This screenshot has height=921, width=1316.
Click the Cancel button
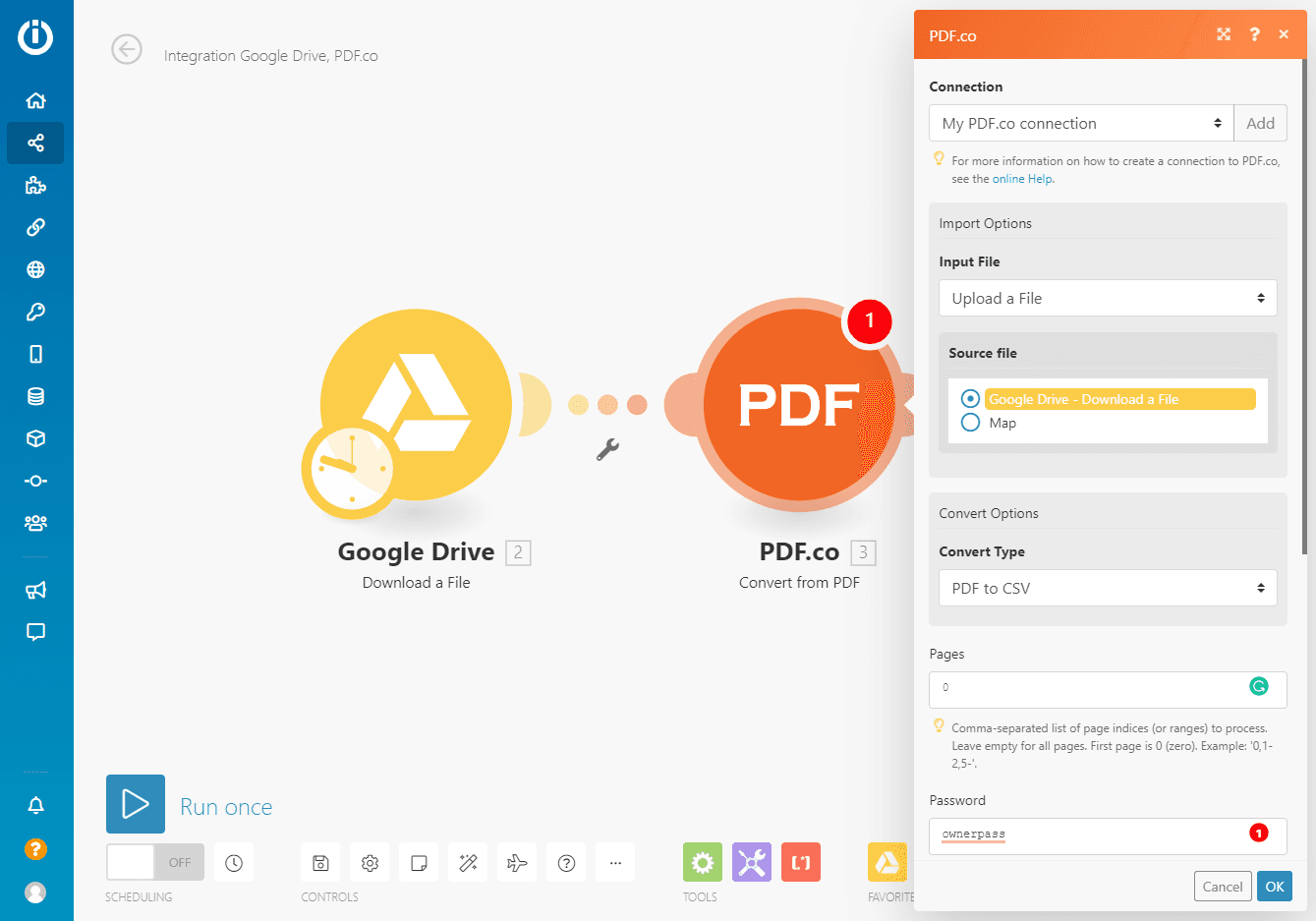[x=1223, y=887]
